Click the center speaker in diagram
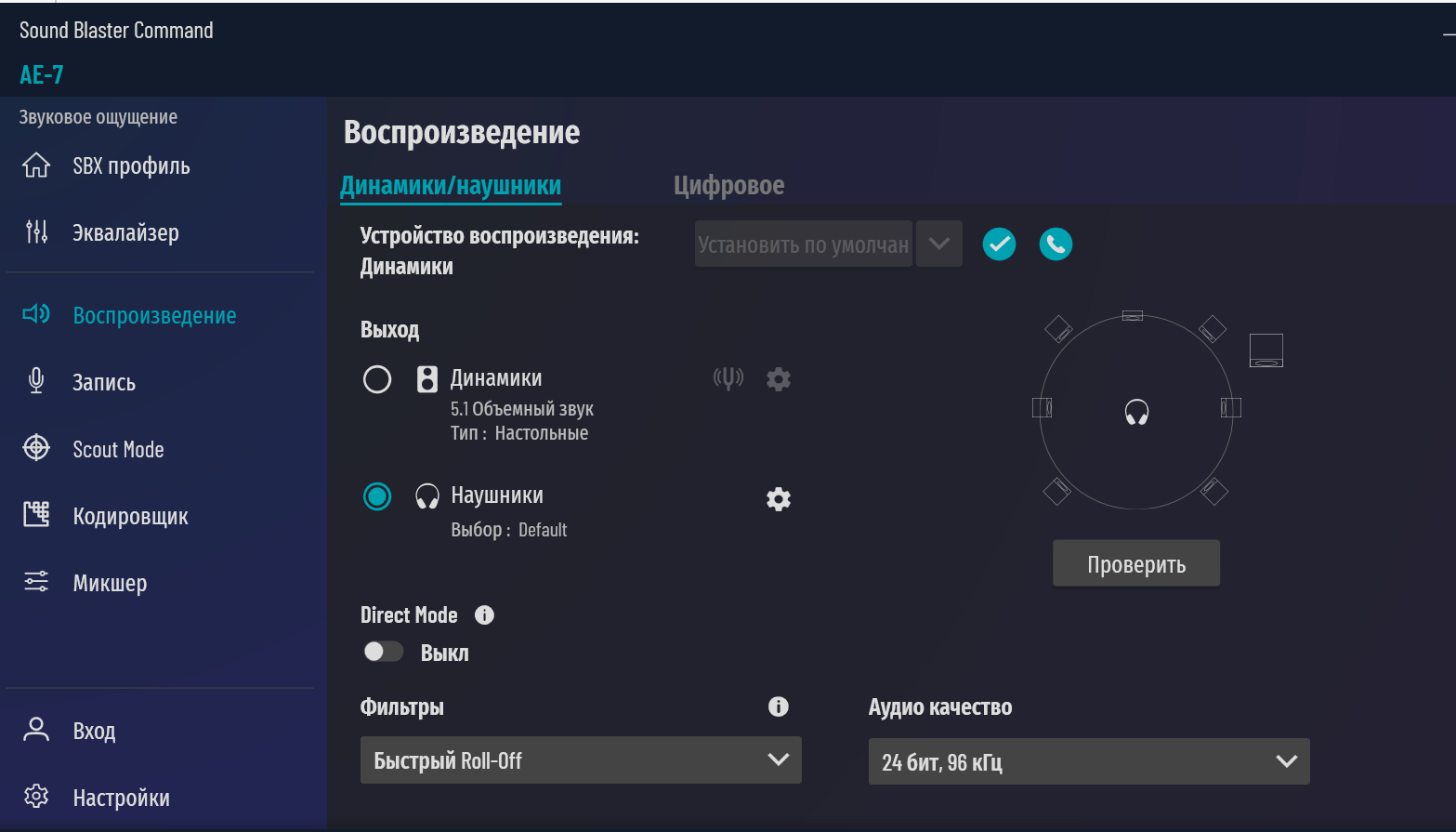This screenshot has height=832, width=1456. tap(1132, 315)
